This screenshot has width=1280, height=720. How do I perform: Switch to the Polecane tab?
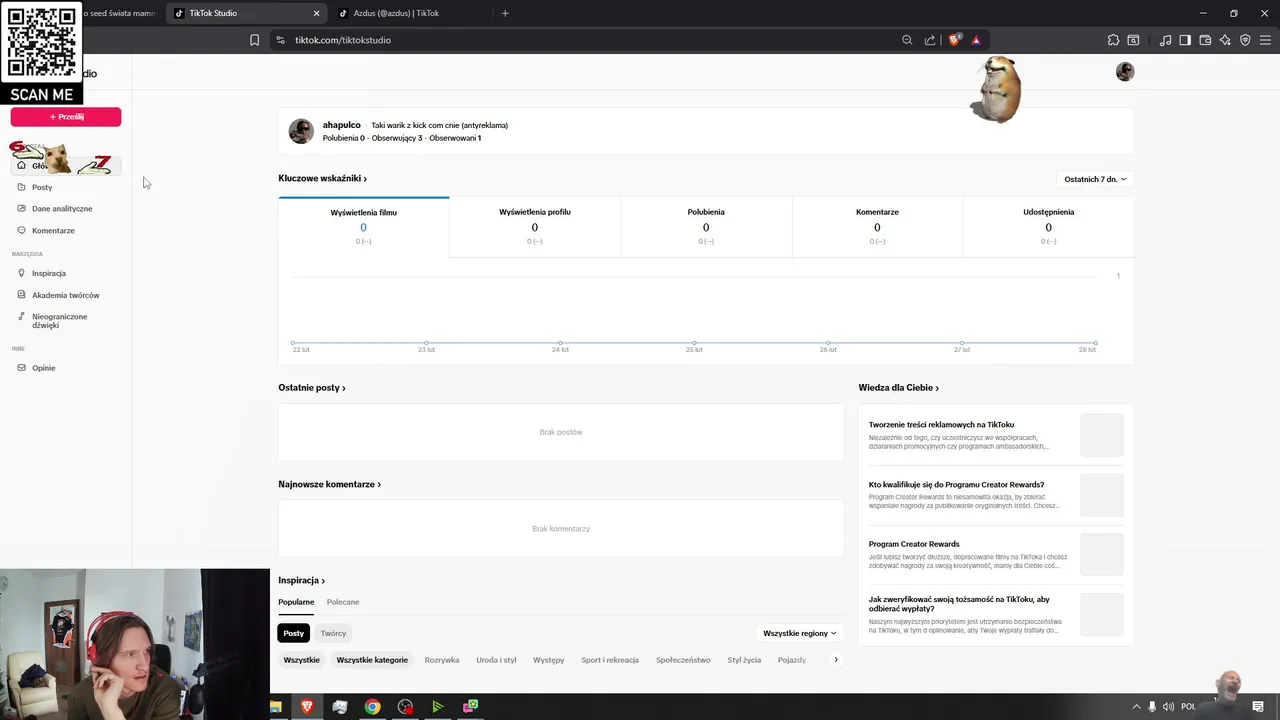(343, 602)
